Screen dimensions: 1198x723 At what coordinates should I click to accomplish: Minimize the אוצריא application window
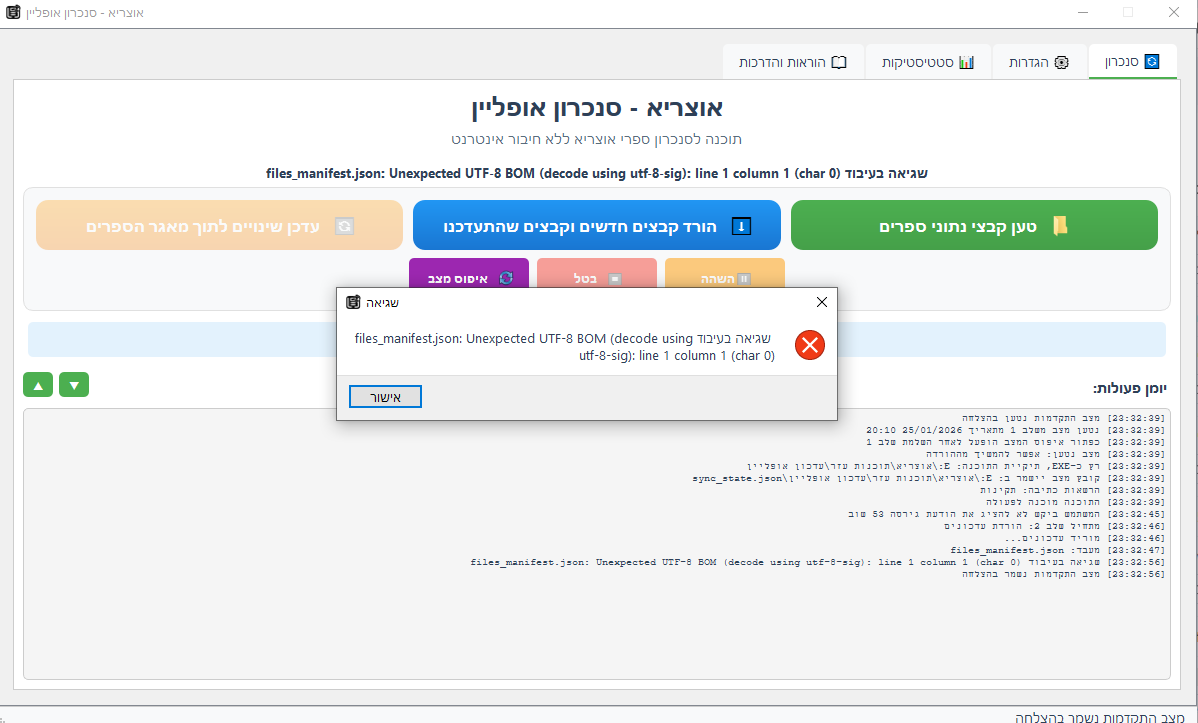point(1082,13)
